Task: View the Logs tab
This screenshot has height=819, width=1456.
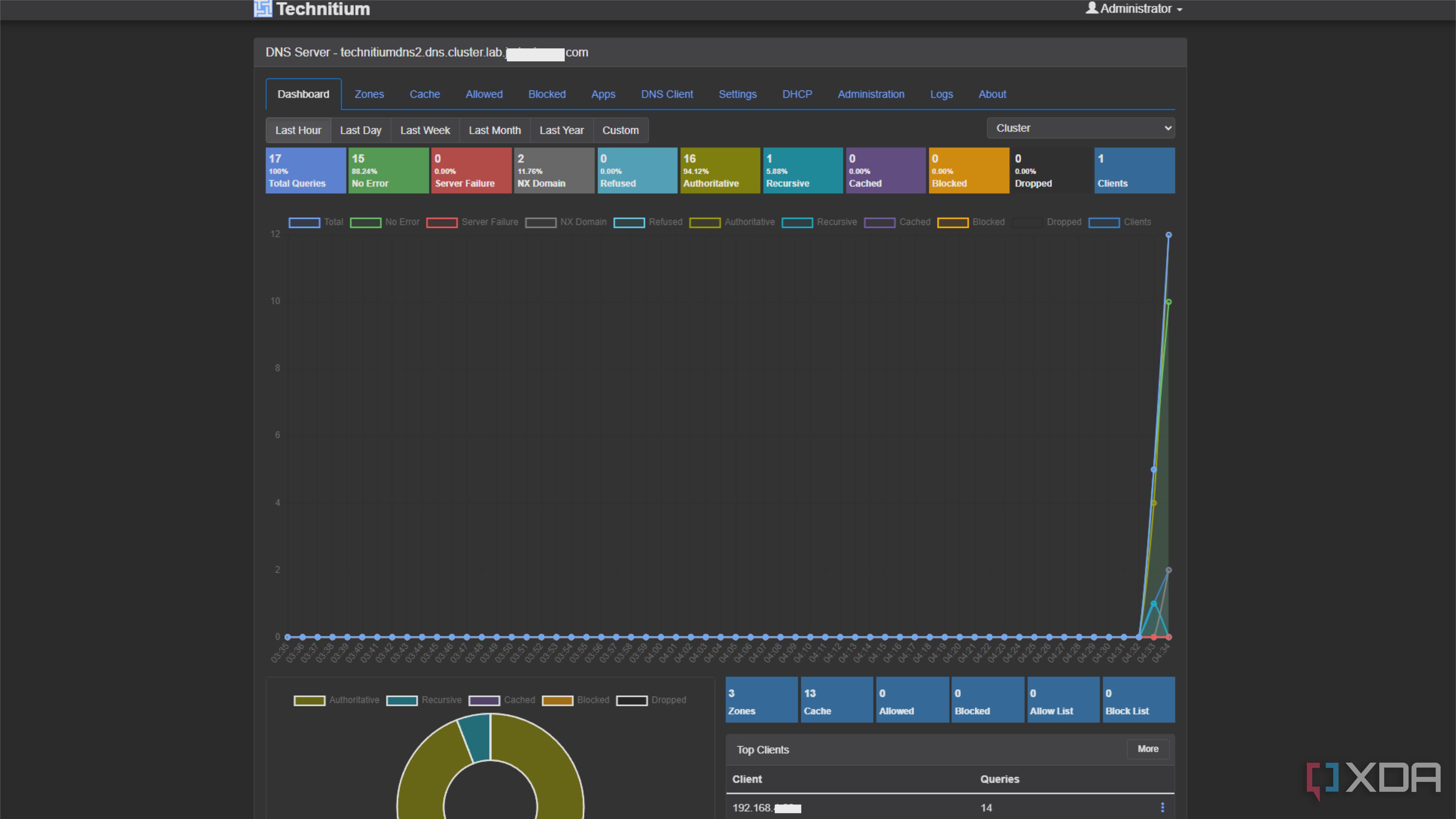Action: [941, 95]
